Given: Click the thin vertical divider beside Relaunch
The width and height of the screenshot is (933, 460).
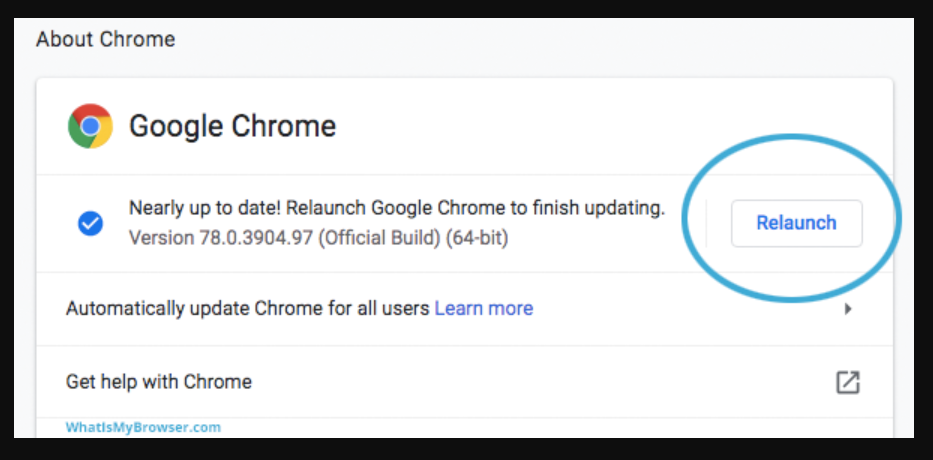Looking at the screenshot, I should point(706,223).
